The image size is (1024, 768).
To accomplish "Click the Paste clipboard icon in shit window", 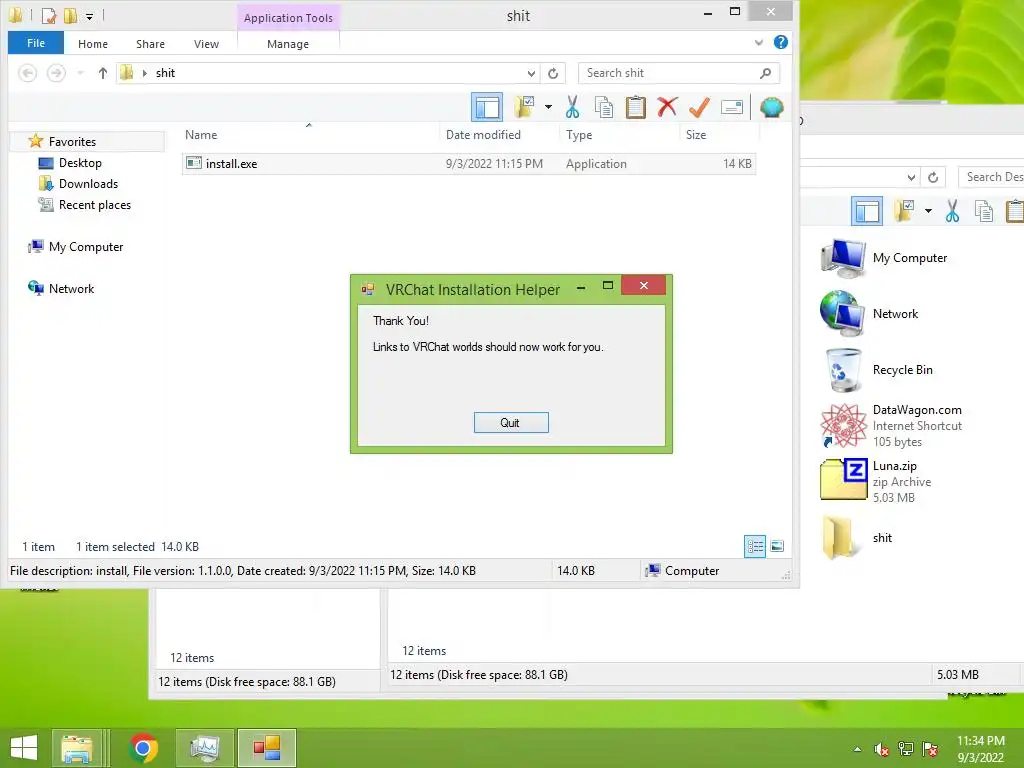I will [x=635, y=107].
